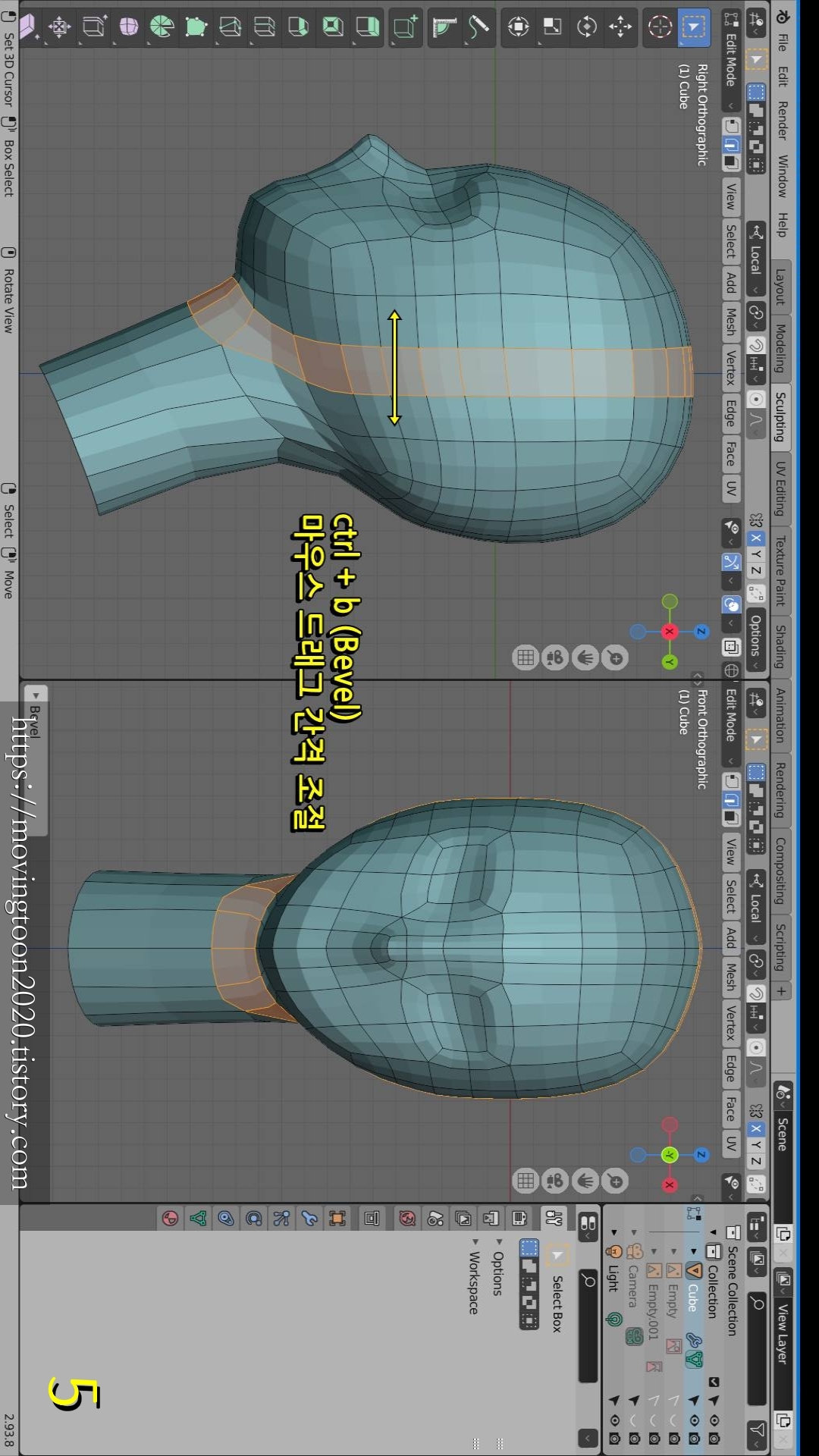Open the Window menu
Viewport: 819px width, 1456px height.
(782, 176)
